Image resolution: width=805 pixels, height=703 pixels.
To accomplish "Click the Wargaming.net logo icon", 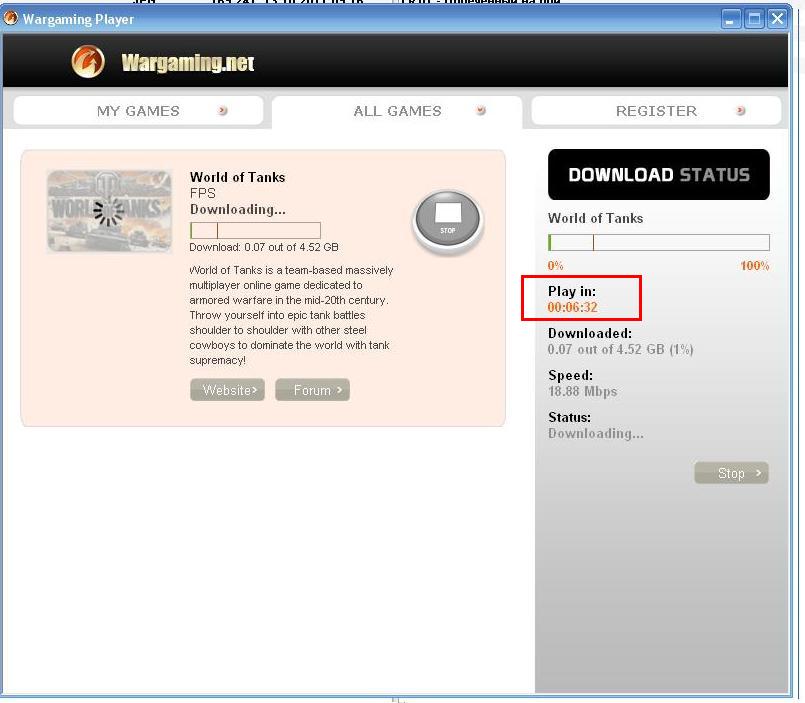I will point(88,62).
